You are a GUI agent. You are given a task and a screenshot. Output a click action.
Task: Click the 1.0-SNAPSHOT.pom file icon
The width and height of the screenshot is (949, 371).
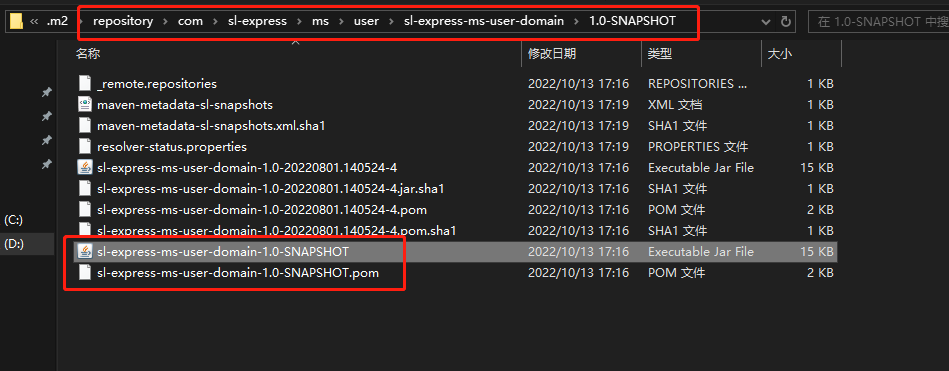(x=85, y=273)
